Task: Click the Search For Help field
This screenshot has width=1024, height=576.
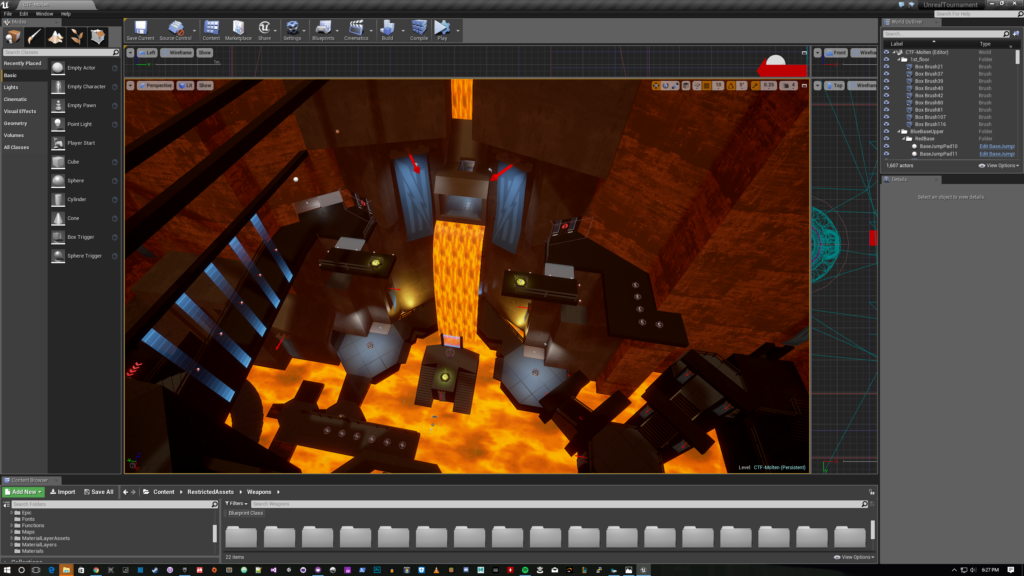Action: tap(977, 14)
